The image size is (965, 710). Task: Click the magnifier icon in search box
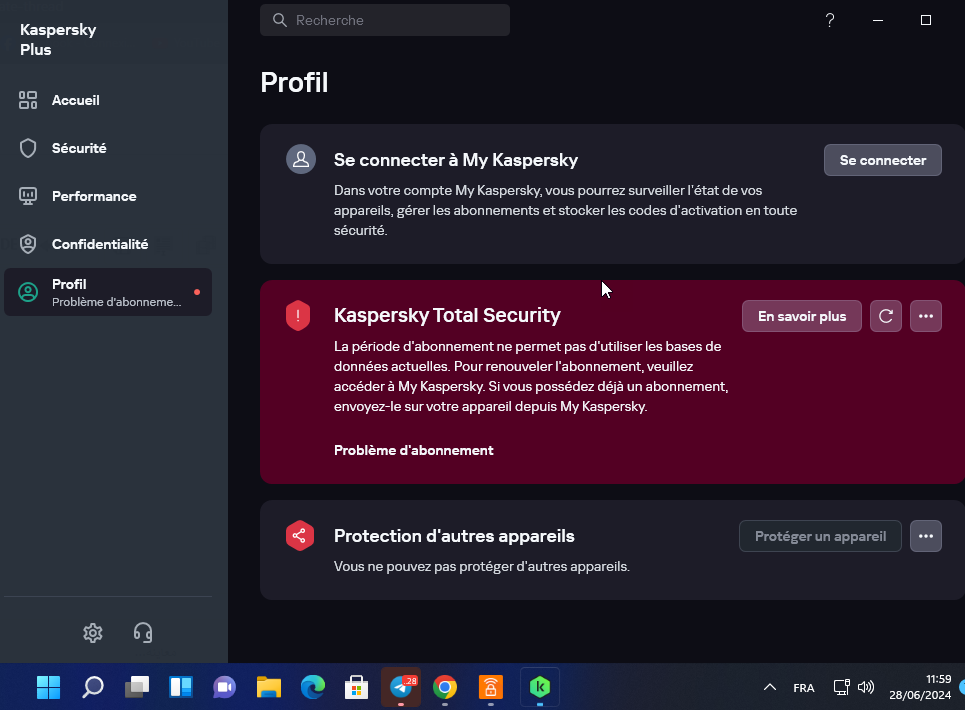[280, 20]
